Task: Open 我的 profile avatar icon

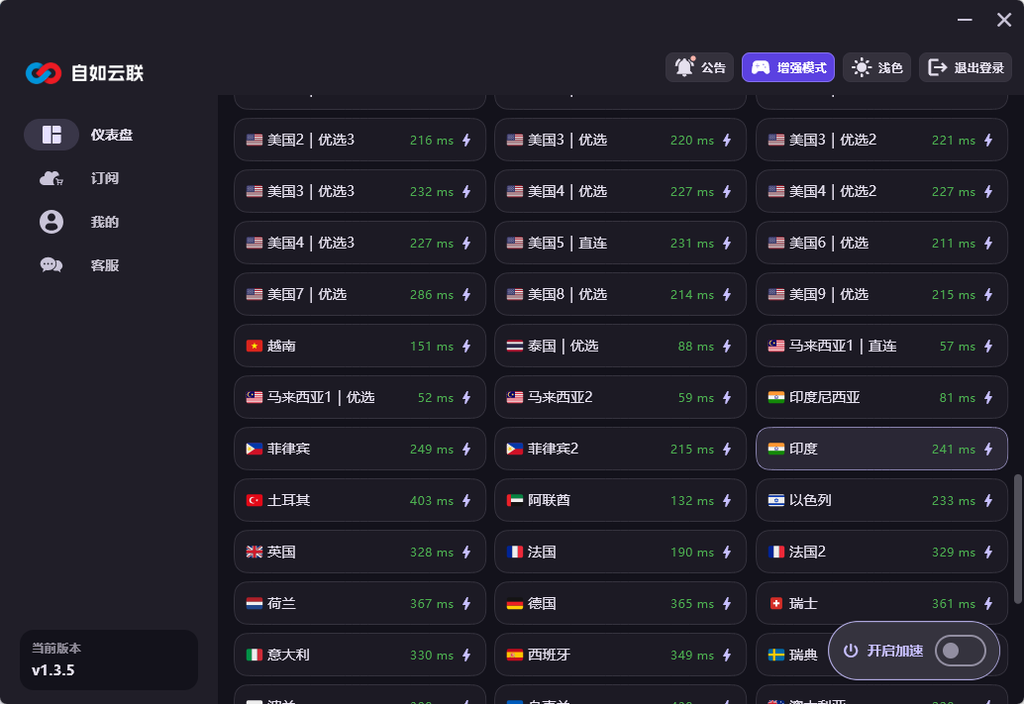Action: [x=52, y=222]
